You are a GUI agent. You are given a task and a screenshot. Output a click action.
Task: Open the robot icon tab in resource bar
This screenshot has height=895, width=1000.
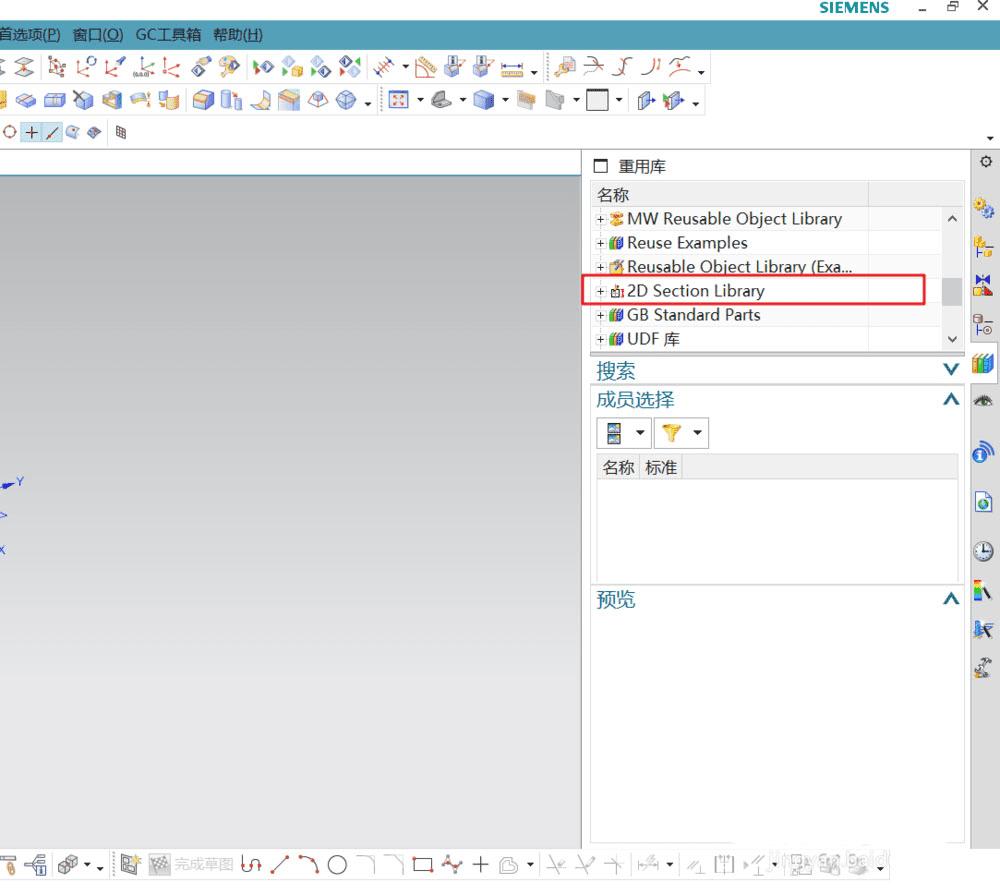983,667
